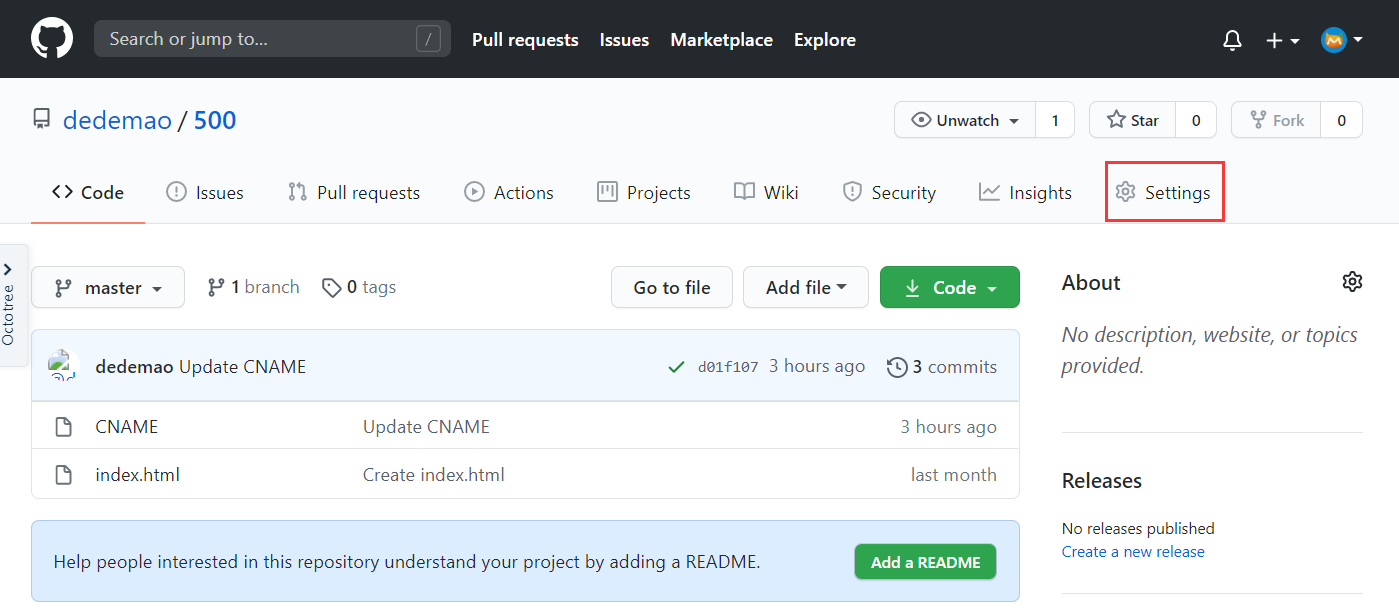Viewport: 1399px width, 613px height.
Task: Switch to the Actions tab
Action: pos(509,193)
